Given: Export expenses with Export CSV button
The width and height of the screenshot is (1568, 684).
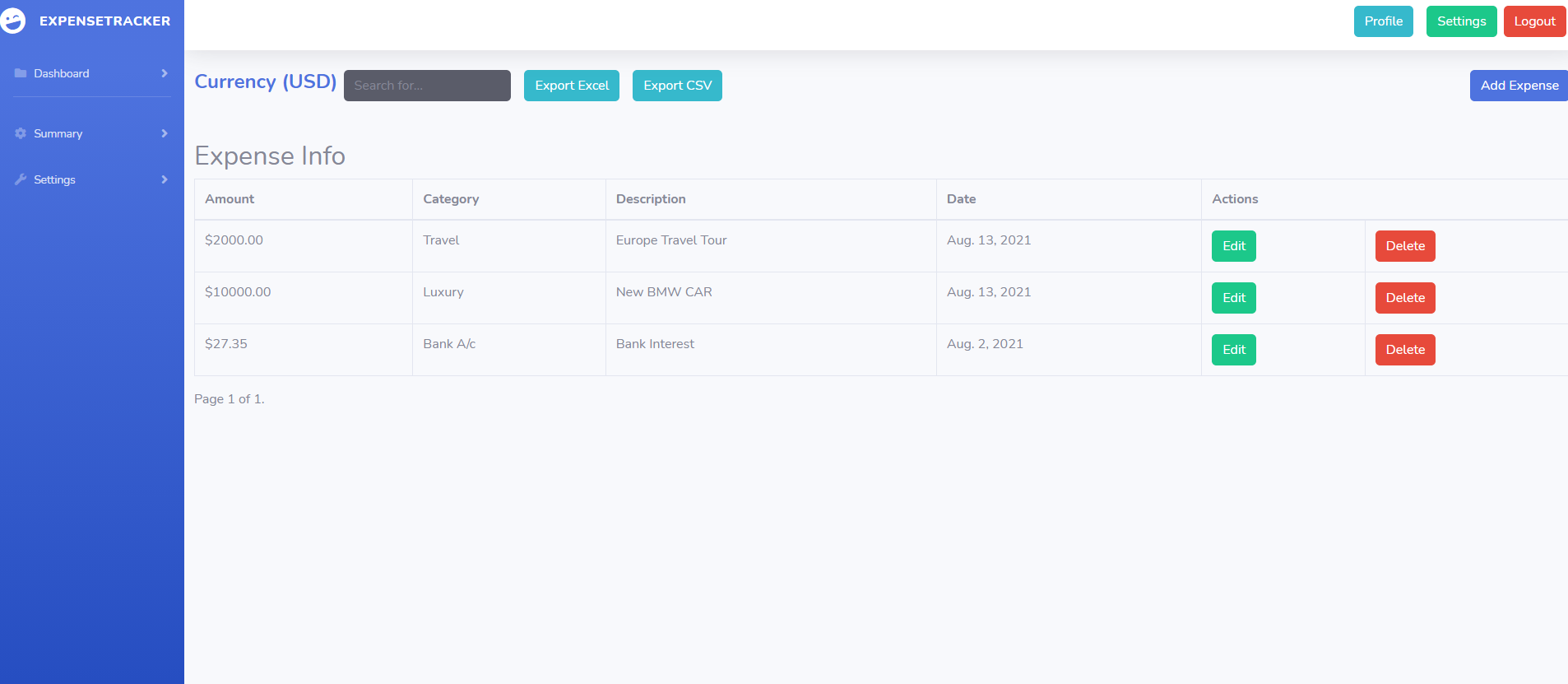Looking at the screenshot, I should tap(677, 86).
